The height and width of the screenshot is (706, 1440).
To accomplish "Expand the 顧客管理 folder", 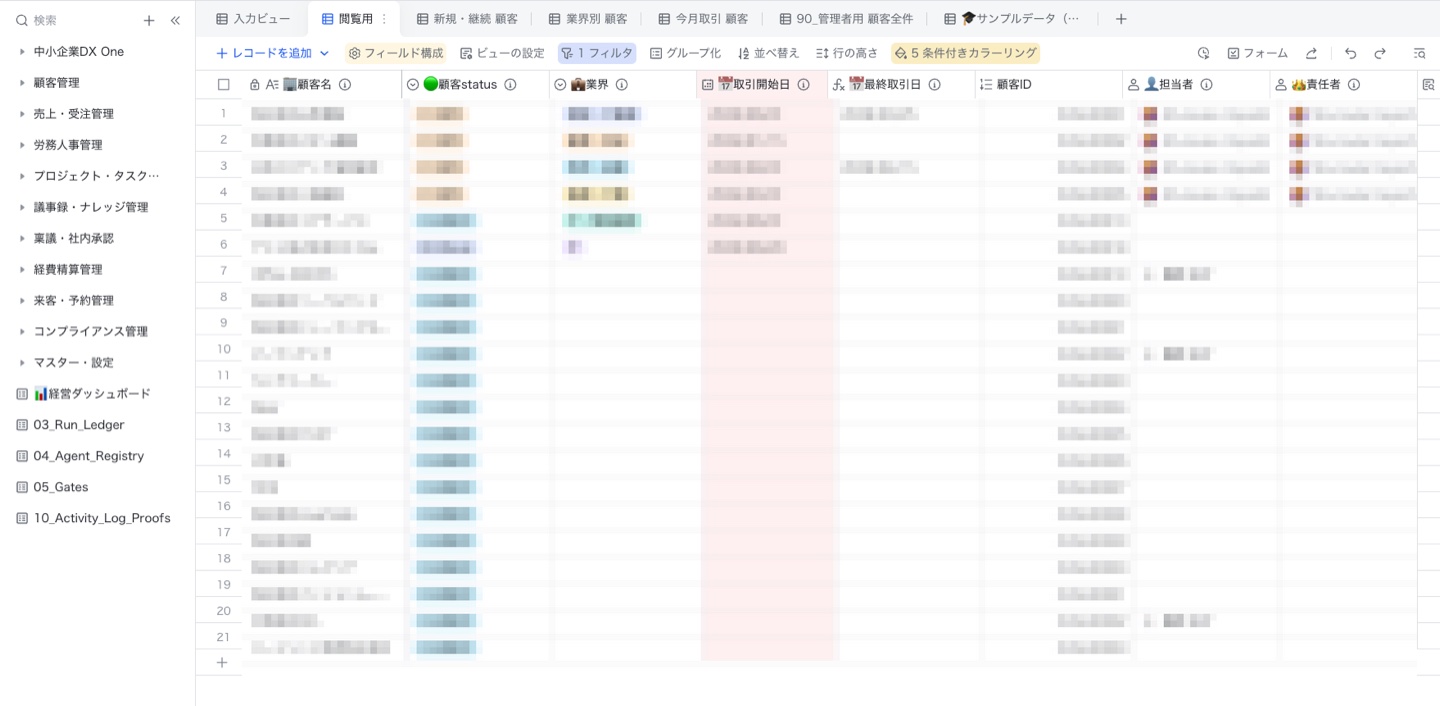I will tap(22, 83).
